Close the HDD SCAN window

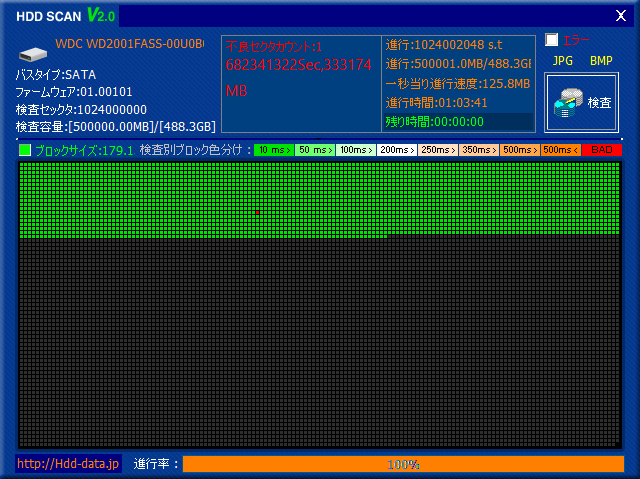[621, 16]
